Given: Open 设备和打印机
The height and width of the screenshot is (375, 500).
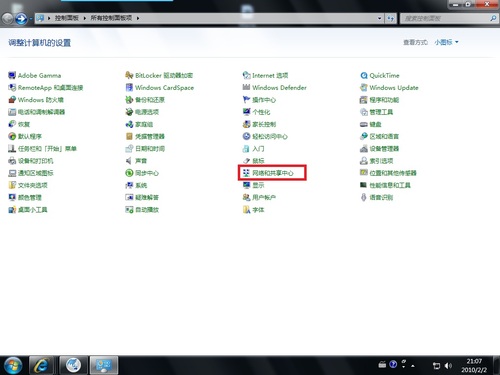Looking at the screenshot, I should tap(31, 161).
